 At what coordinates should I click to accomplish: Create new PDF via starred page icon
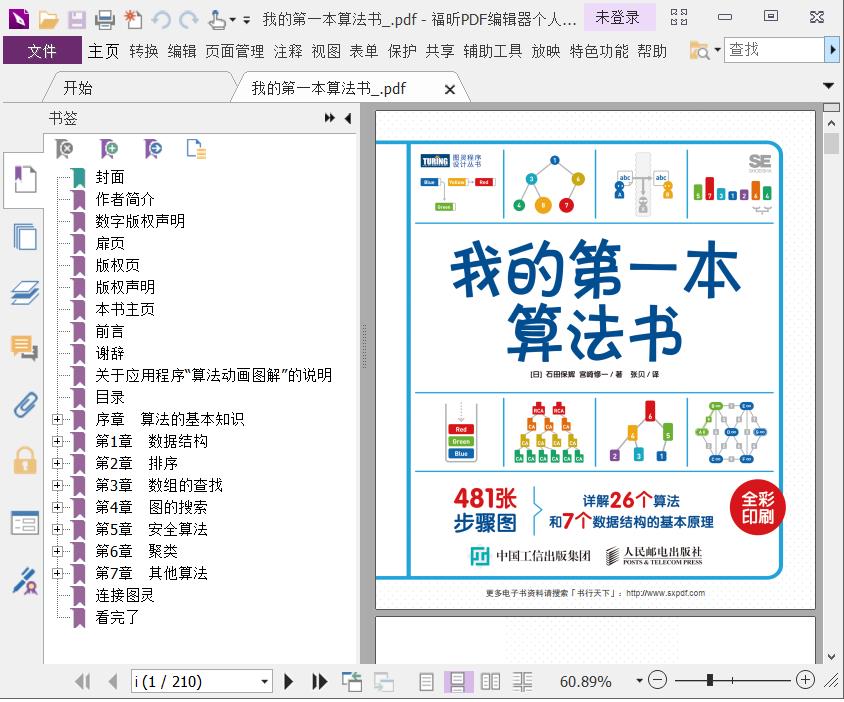[133, 20]
